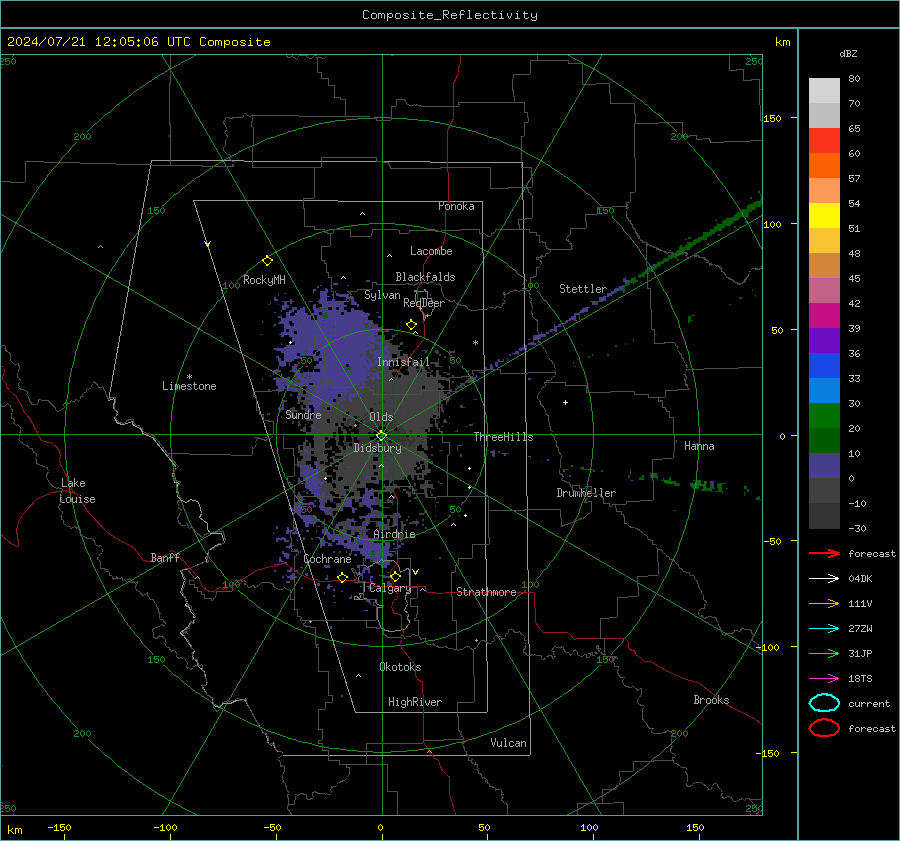Click the current legend label
Viewport: 900px width, 841px height.
869,704
